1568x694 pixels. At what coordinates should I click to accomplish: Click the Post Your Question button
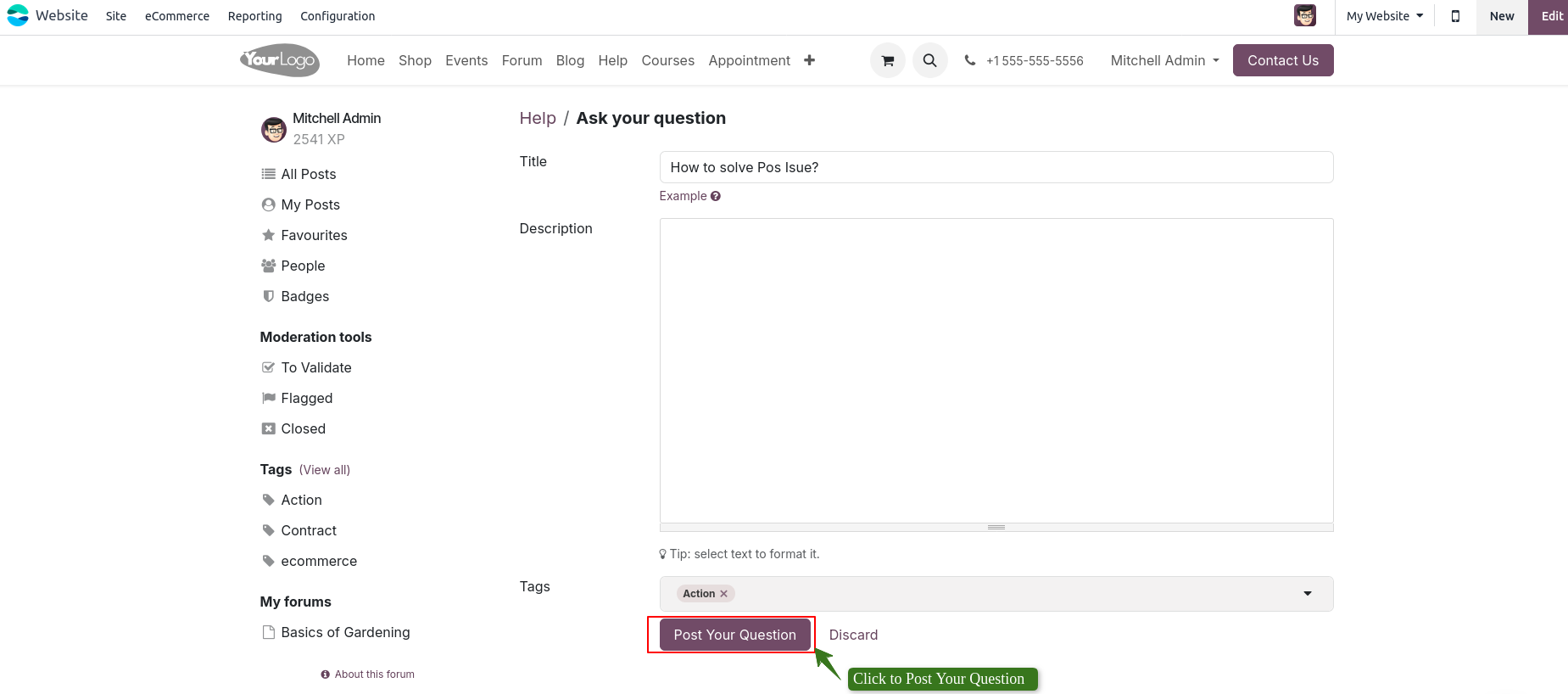pyautogui.click(x=734, y=635)
